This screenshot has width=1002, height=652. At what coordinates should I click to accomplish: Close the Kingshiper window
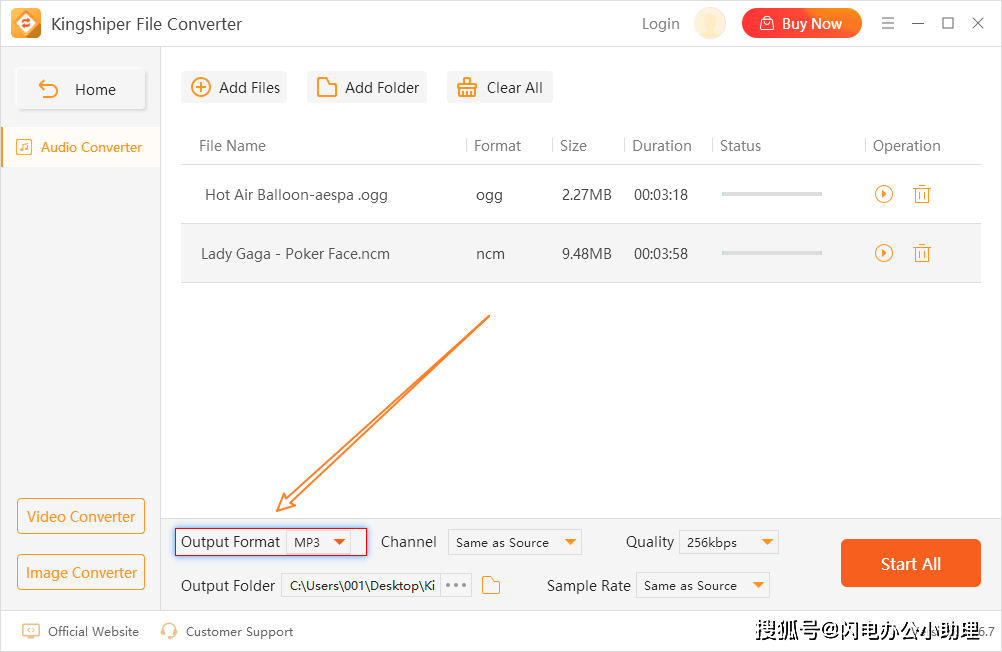tap(978, 23)
